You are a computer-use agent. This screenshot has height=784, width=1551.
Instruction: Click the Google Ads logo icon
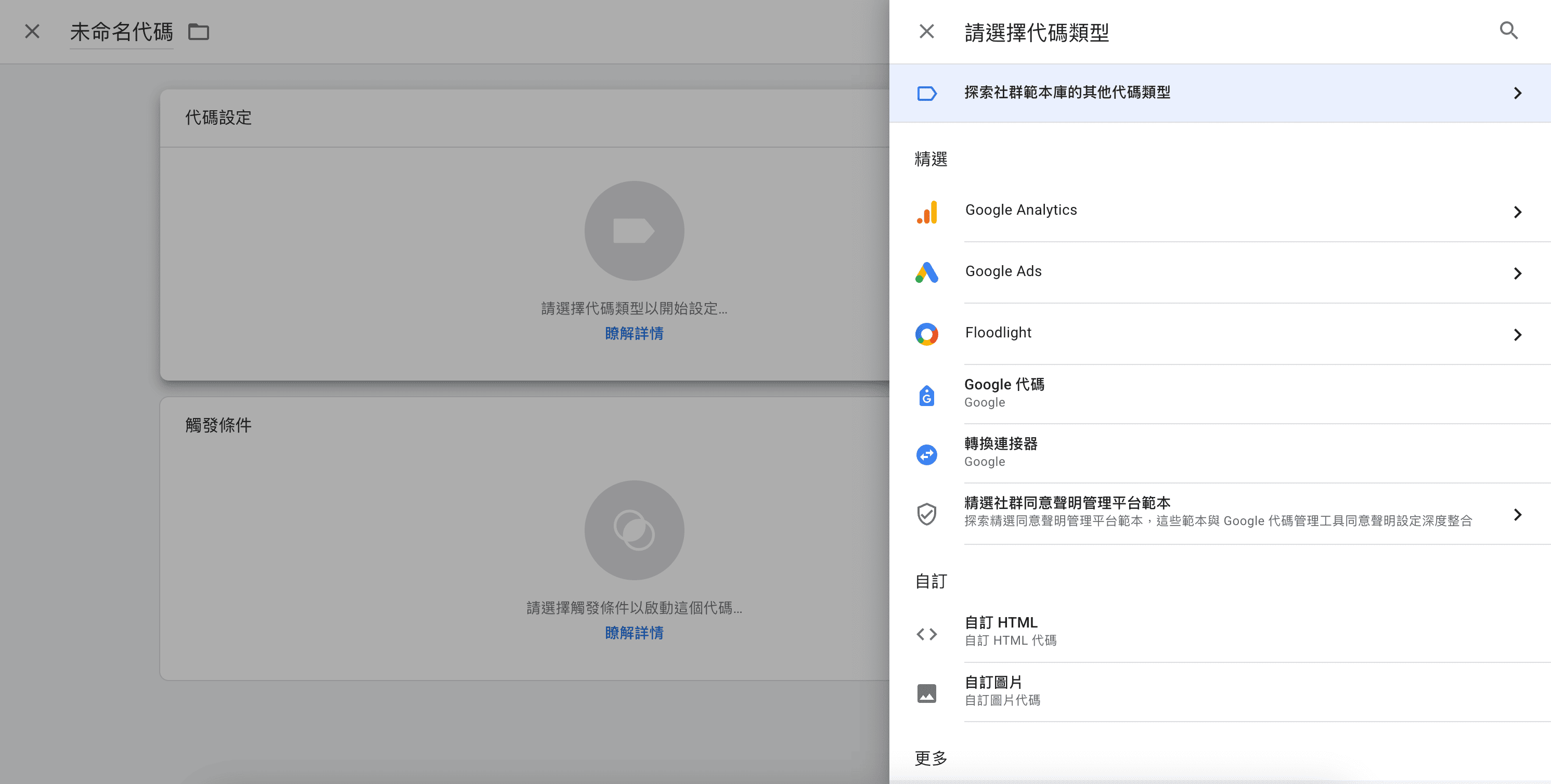927,273
